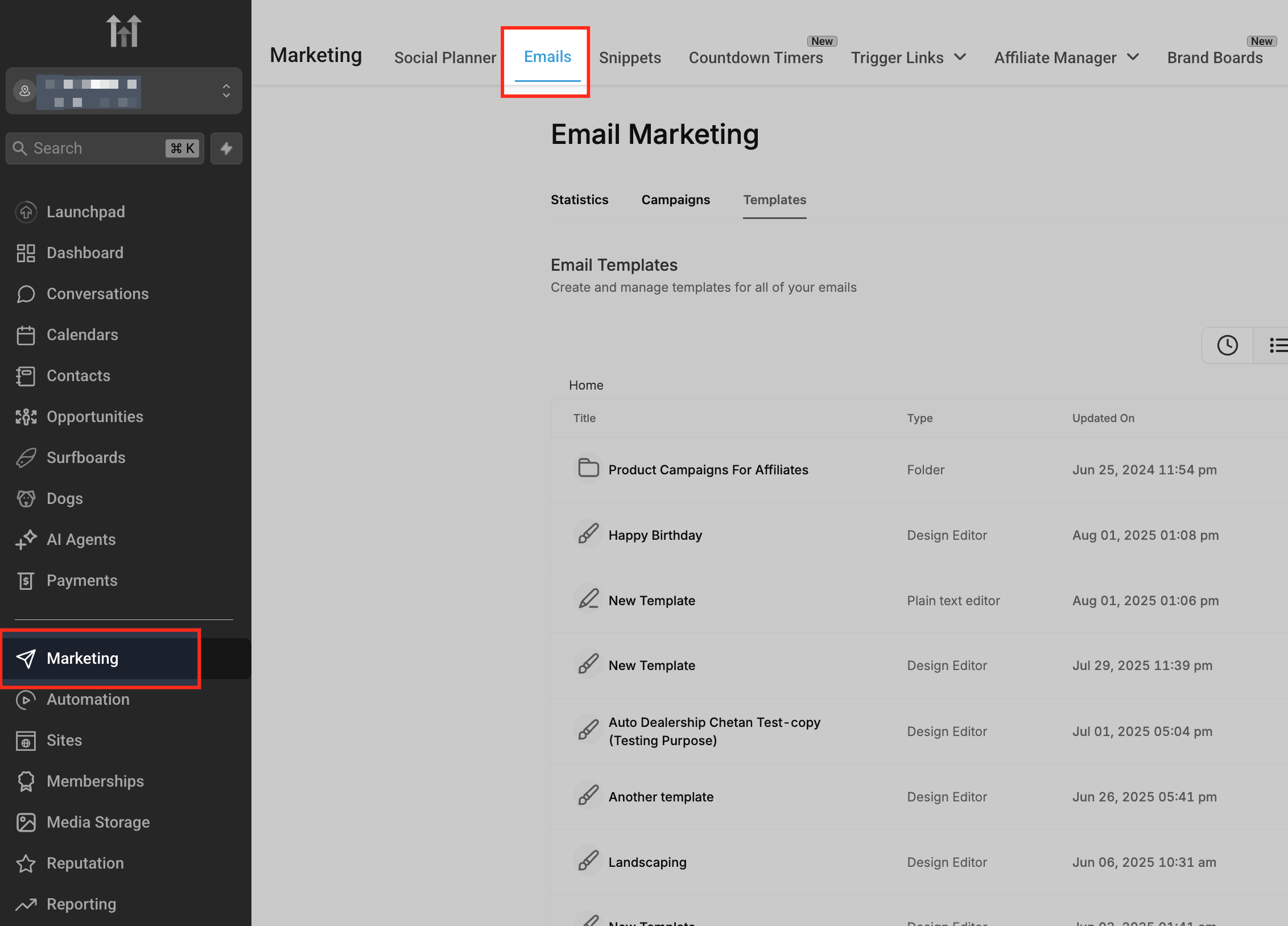Go to the AI Agents section
This screenshot has height=926, width=1288.
pos(81,539)
